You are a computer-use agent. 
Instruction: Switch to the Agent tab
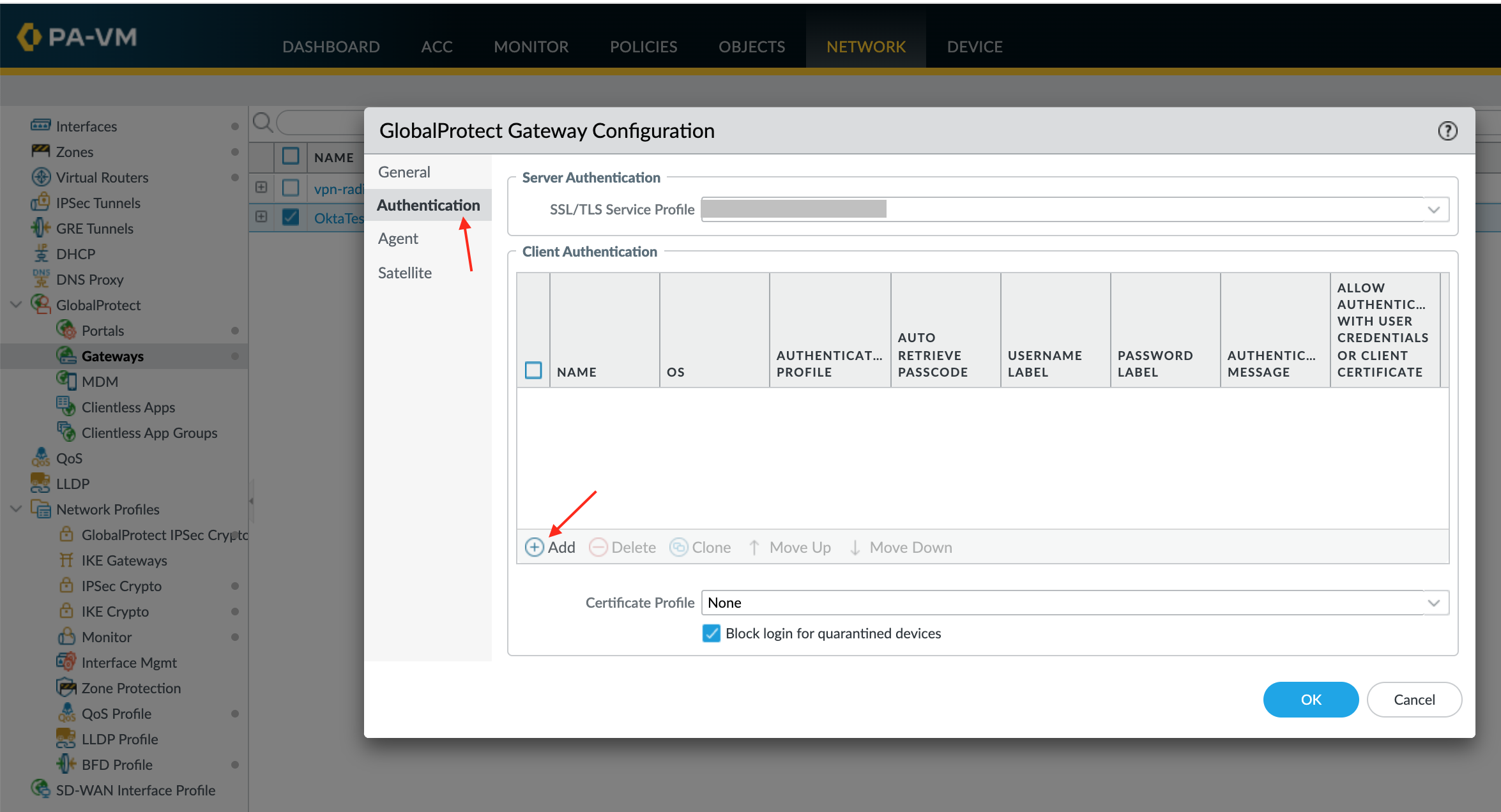point(398,239)
